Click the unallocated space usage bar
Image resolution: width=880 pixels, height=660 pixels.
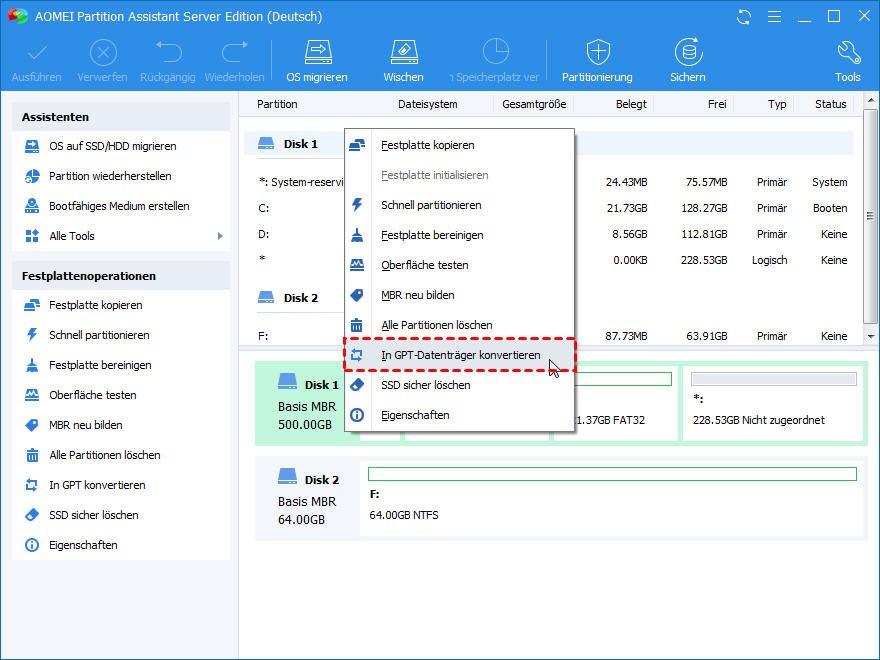coord(774,379)
